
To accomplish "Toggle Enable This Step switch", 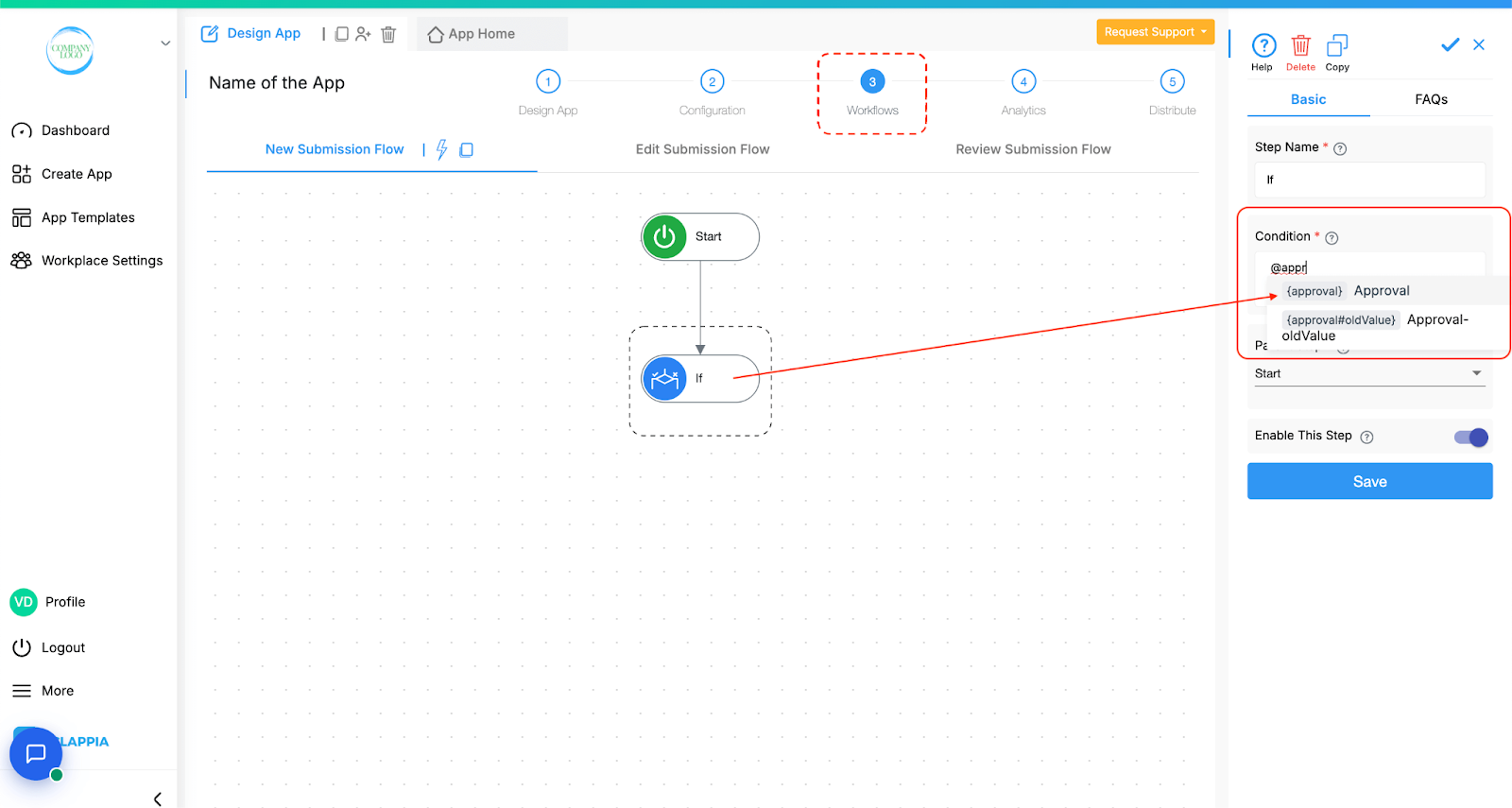I will click(x=1471, y=437).
